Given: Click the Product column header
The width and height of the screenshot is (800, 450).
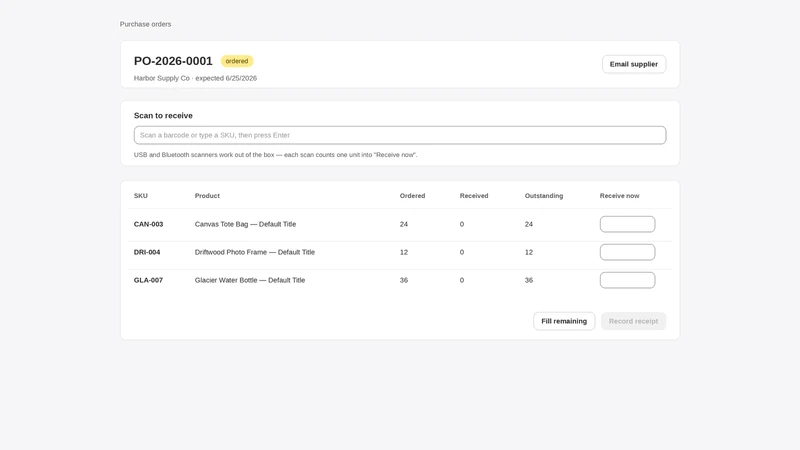Looking at the screenshot, I should (x=207, y=195).
